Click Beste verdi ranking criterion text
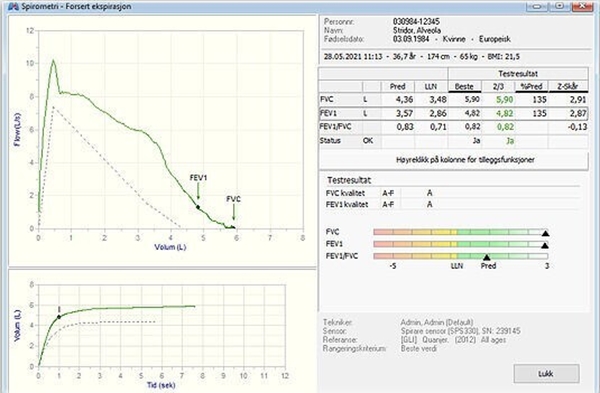This screenshot has height=393, width=600. point(419,349)
